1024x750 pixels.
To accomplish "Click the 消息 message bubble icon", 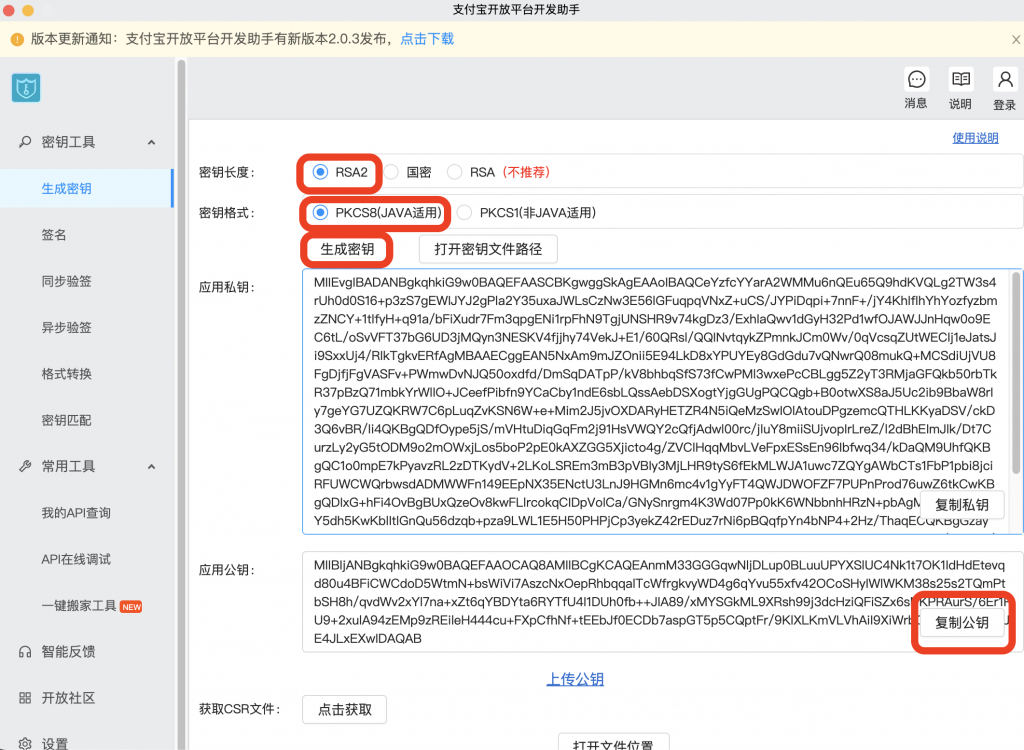I will [x=915, y=80].
